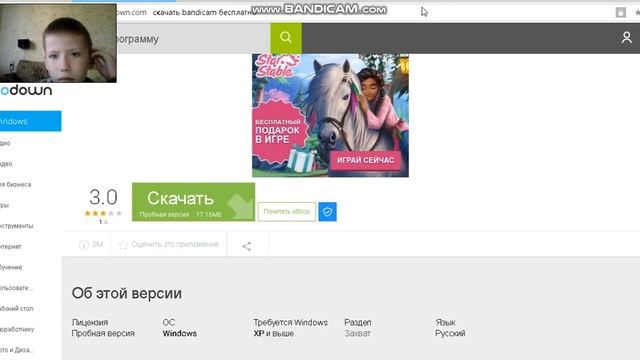Click the blue security shield icon
640x360 pixels.
pyautogui.click(x=327, y=211)
